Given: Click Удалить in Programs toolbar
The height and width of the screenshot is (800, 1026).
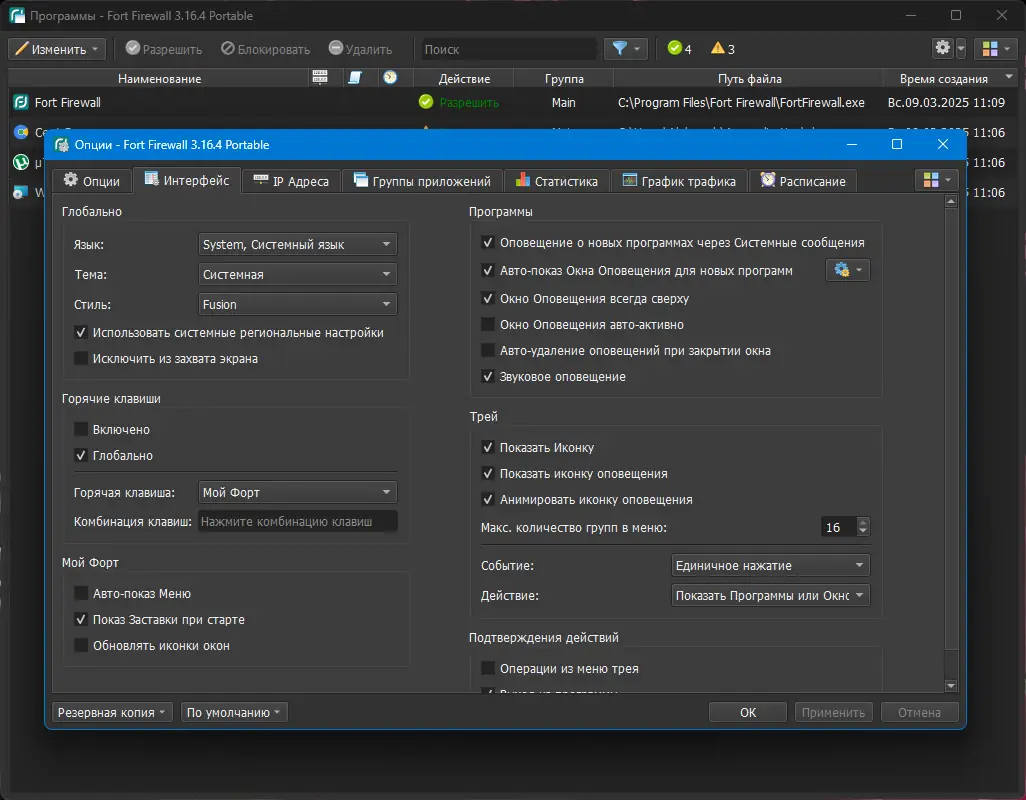Looking at the screenshot, I should 360,49.
